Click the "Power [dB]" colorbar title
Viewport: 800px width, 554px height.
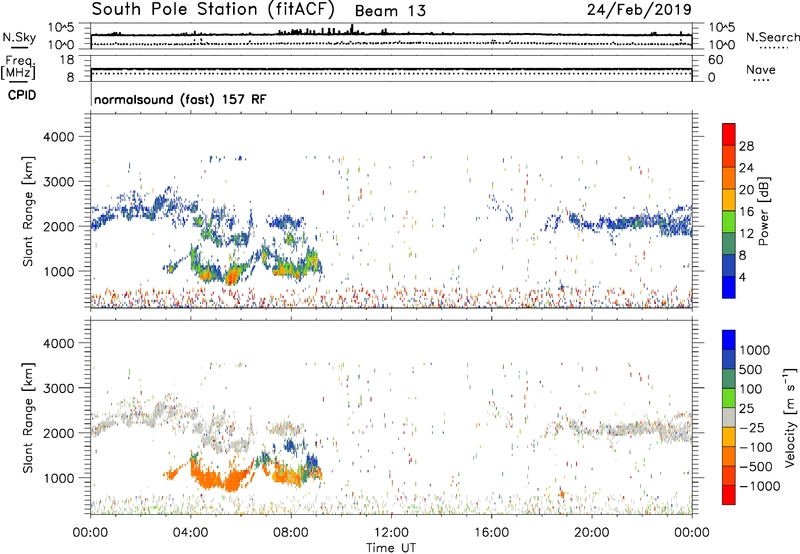click(x=764, y=211)
